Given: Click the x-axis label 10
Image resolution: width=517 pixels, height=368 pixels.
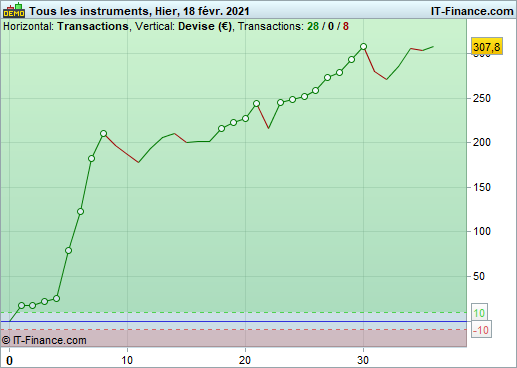Looking at the screenshot, I should [127, 360].
